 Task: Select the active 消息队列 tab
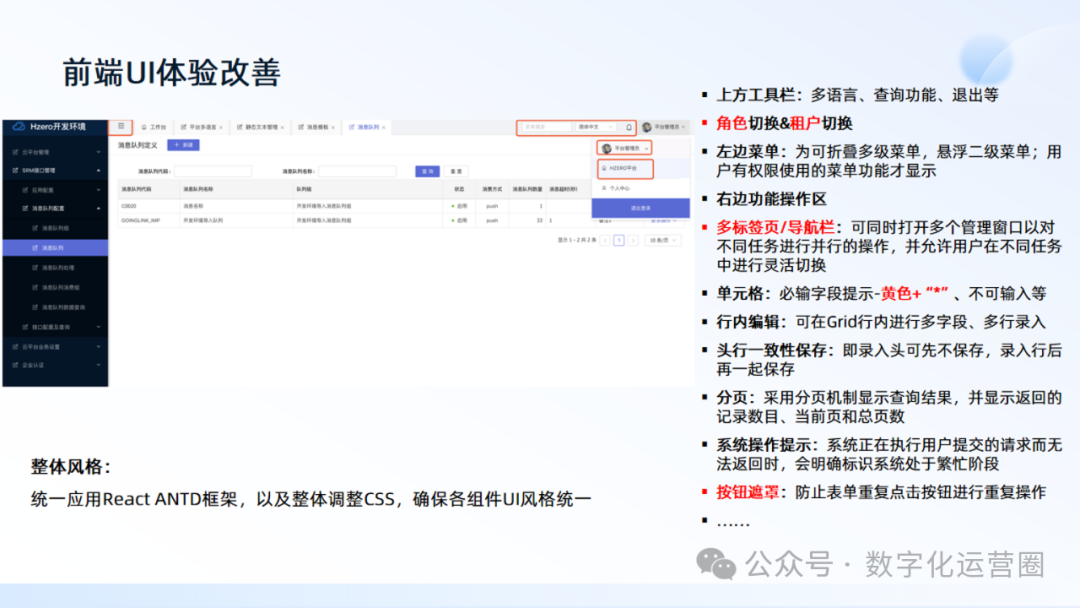367,127
